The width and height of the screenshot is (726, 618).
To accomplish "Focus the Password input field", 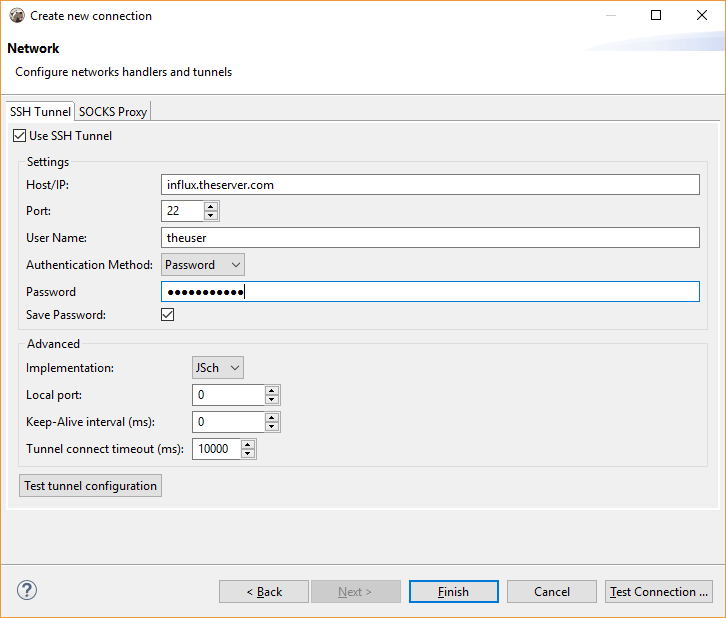I will [x=430, y=292].
